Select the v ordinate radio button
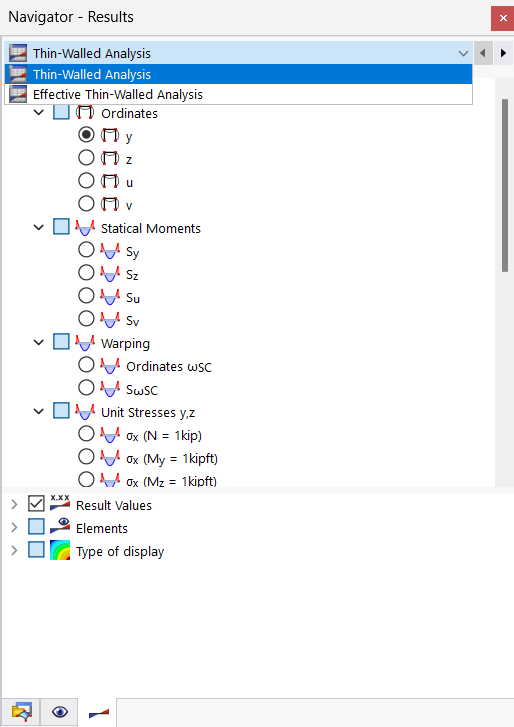Viewport: 514px width, 727px height. pos(86,203)
